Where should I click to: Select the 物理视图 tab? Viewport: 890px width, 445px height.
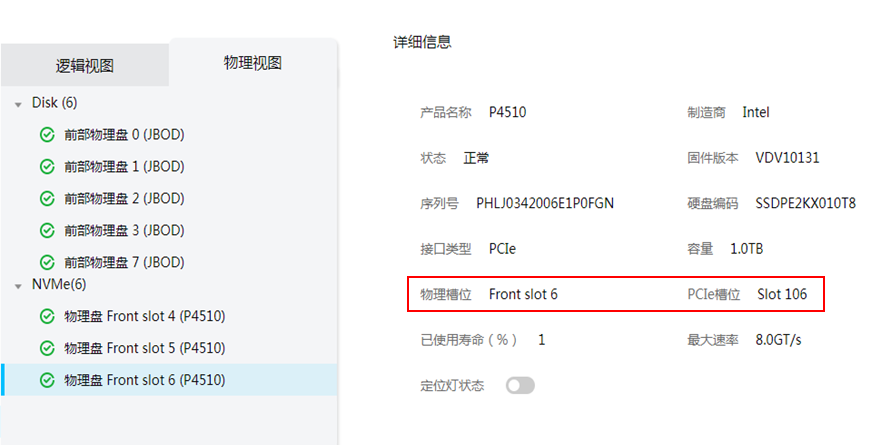point(253,62)
